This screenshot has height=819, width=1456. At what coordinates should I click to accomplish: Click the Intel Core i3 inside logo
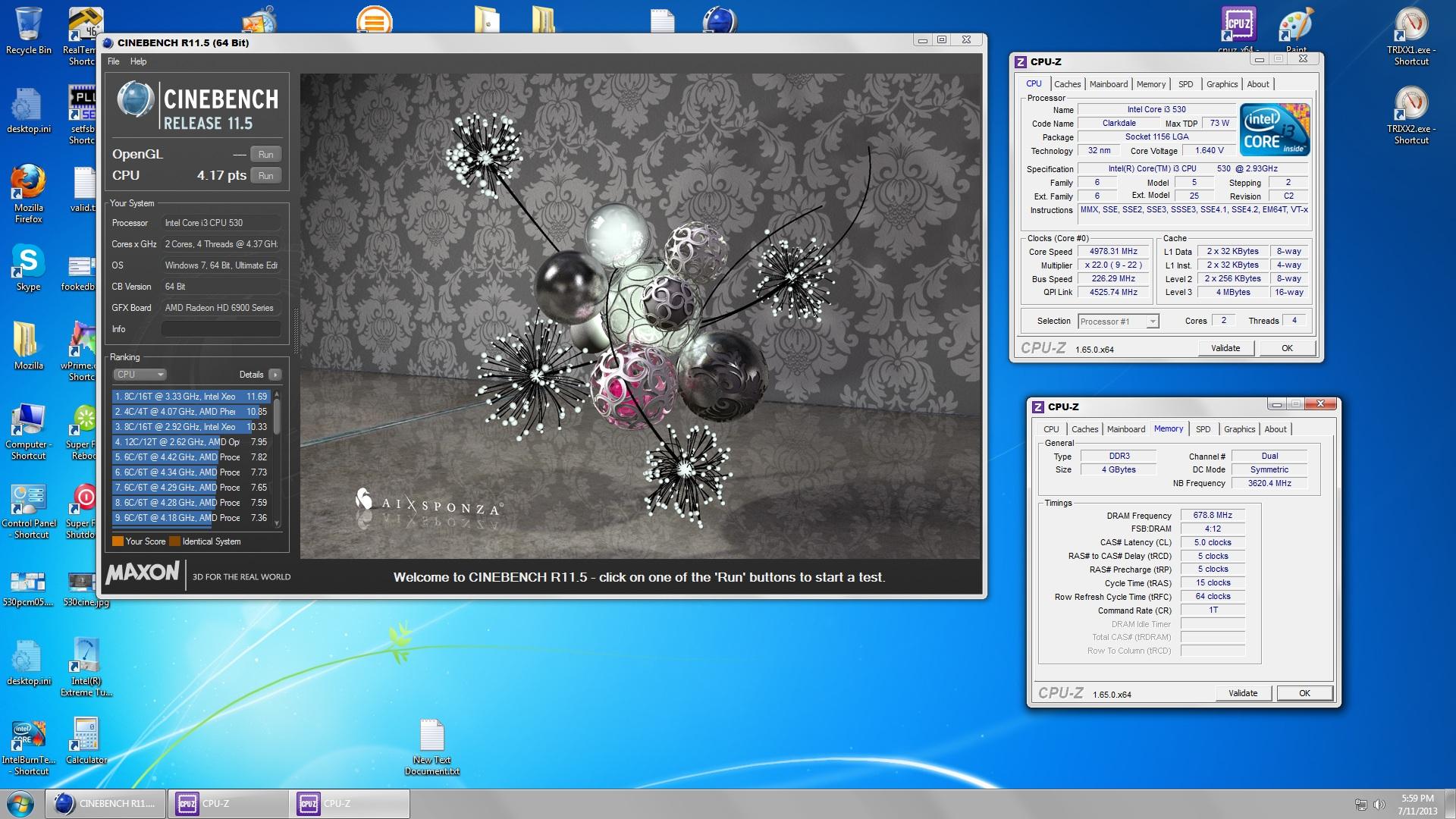tap(1275, 130)
